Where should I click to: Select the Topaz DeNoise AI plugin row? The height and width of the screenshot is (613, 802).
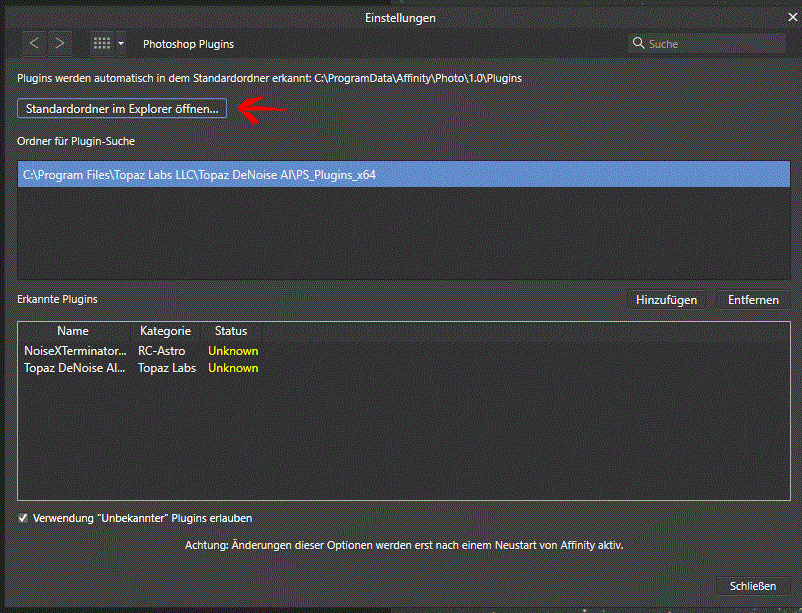coord(404,368)
